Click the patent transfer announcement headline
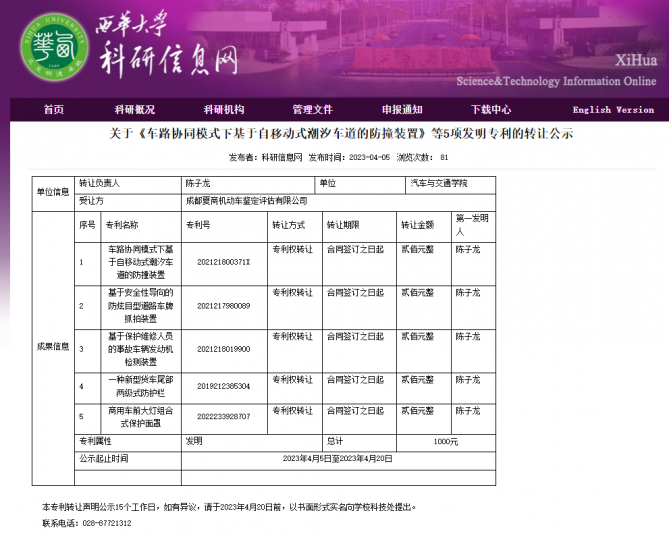 [x=340, y=134]
